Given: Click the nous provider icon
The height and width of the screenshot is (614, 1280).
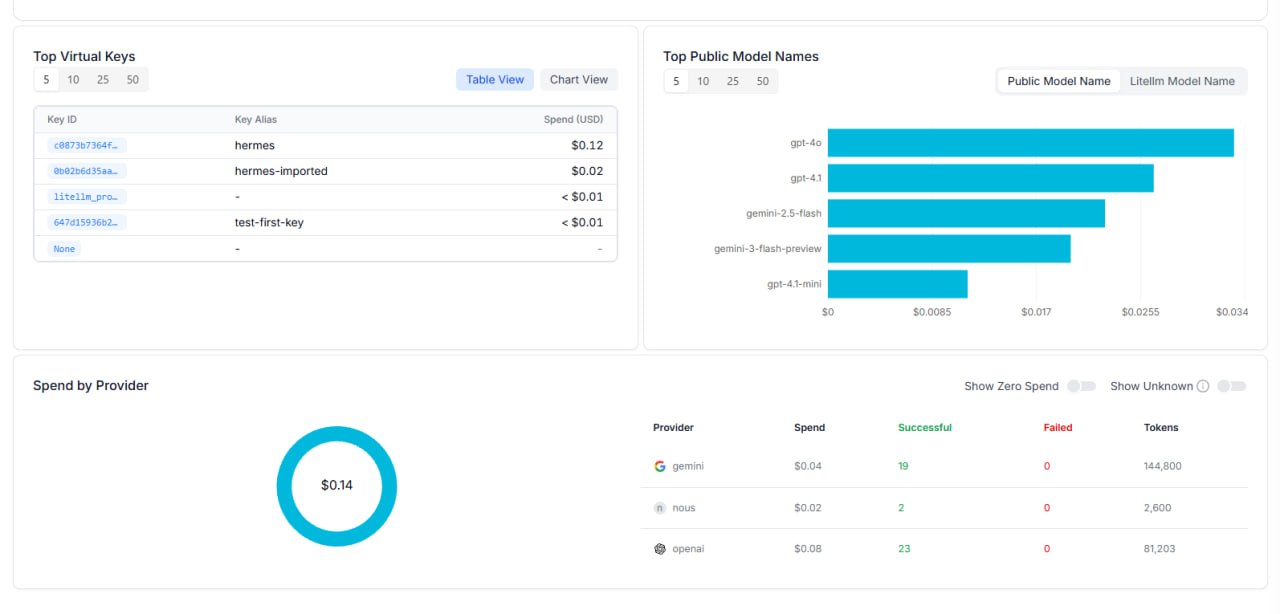Looking at the screenshot, I should pos(660,508).
